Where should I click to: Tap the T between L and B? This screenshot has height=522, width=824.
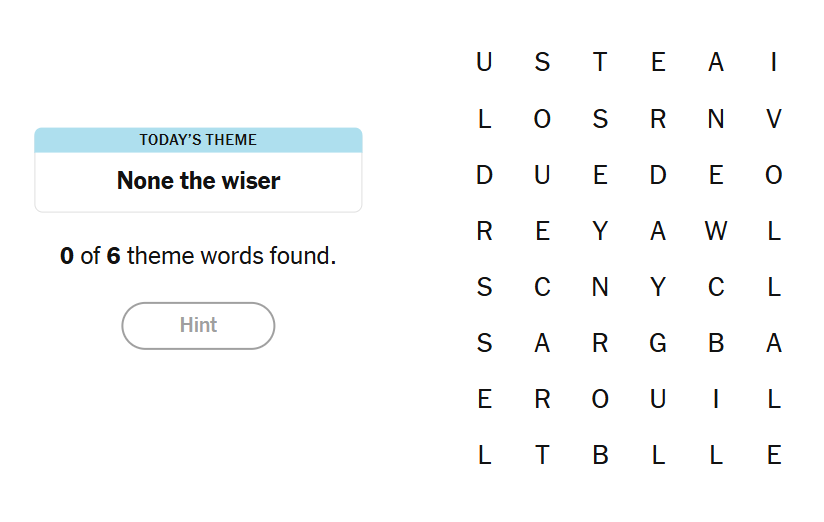542,455
